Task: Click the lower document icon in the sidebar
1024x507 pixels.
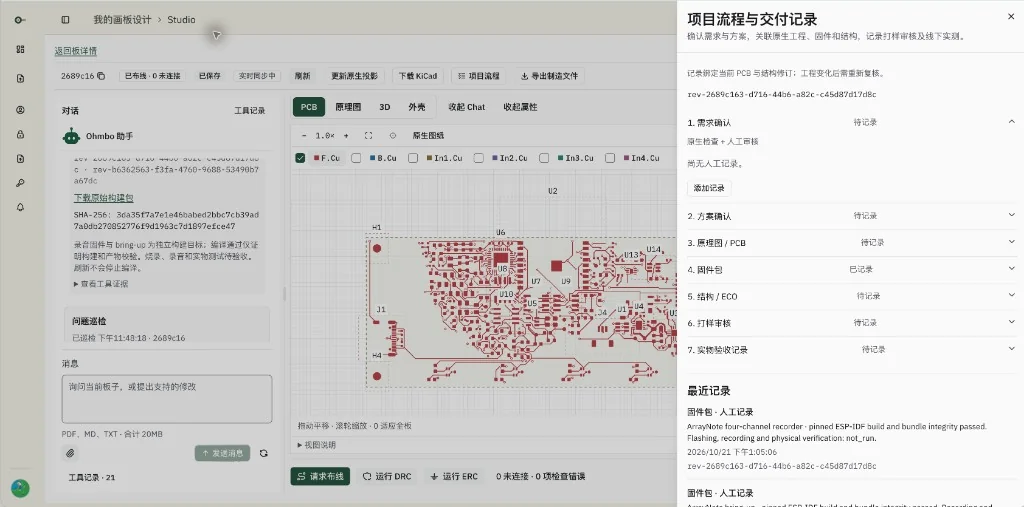Action: click(x=20, y=159)
